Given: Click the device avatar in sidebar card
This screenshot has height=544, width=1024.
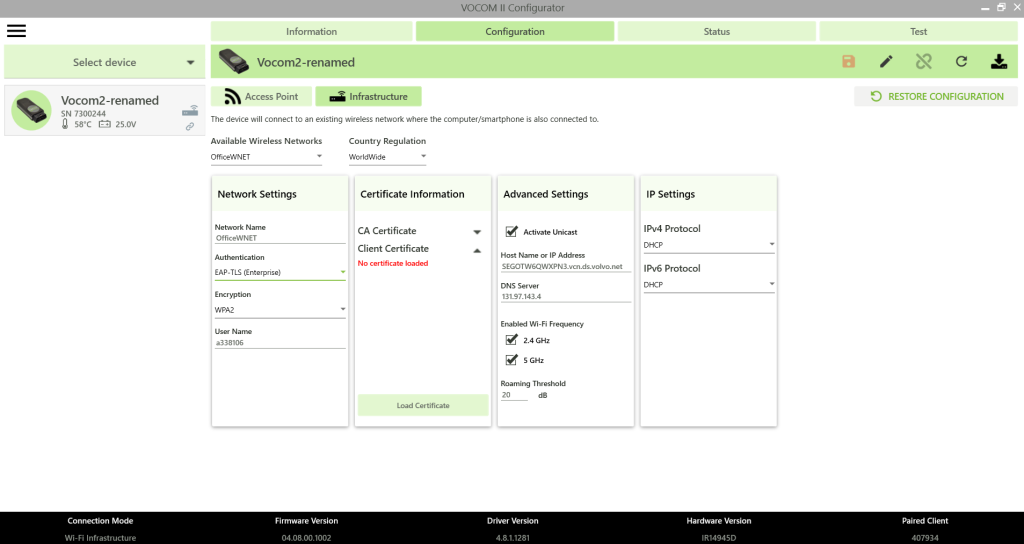Looking at the screenshot, I should click(31, 110).
